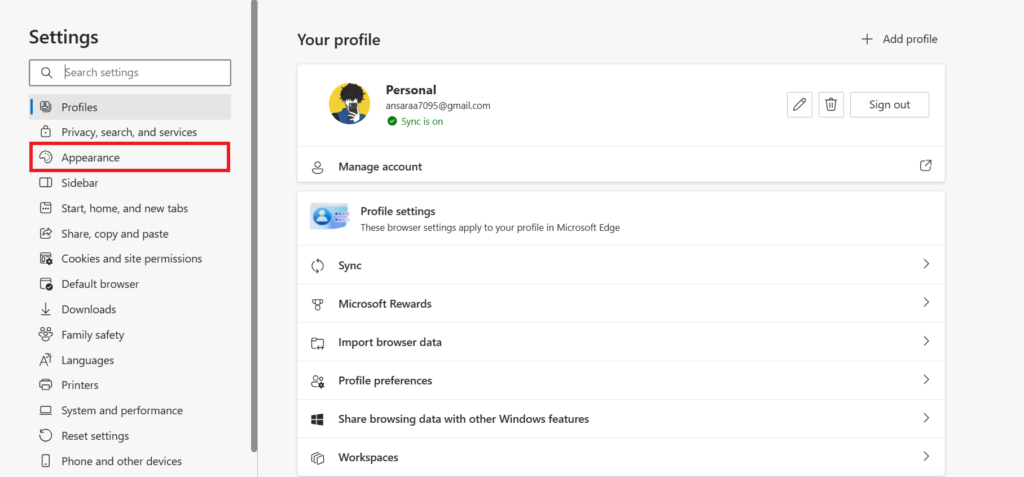The width and height of the screenshot is (1024, 477).
Task: Open Languages settings
Action: 130,360
